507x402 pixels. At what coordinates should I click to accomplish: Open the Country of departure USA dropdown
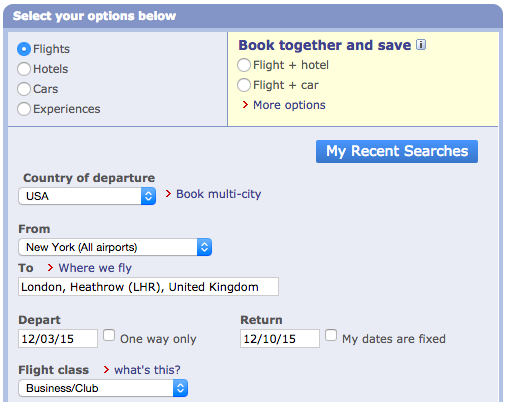[x=87, y=196]
